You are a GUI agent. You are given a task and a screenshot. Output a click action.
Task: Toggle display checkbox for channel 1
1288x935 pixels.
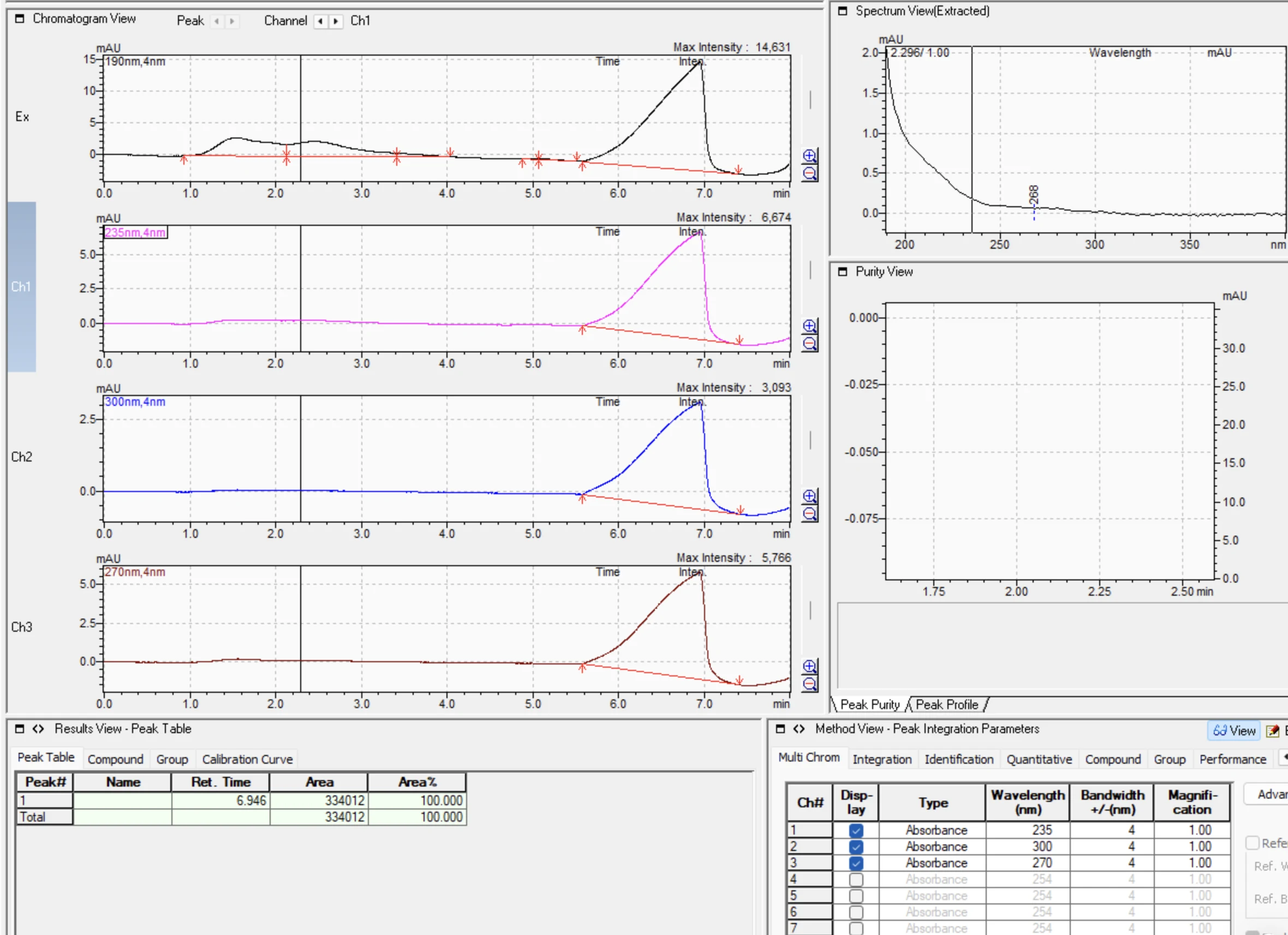click(856, 831)
